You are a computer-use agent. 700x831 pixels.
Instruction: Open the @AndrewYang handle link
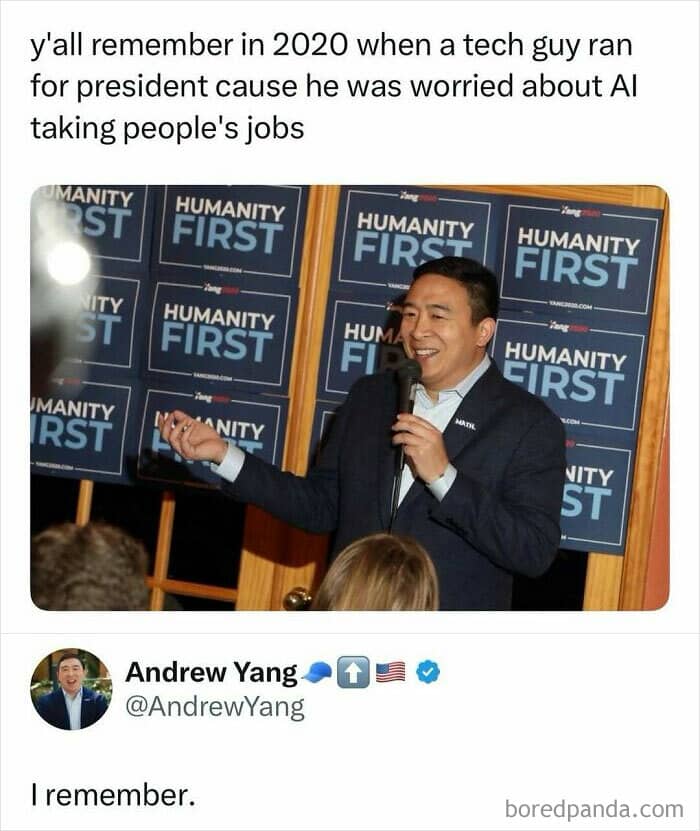(x=215, y=707)
